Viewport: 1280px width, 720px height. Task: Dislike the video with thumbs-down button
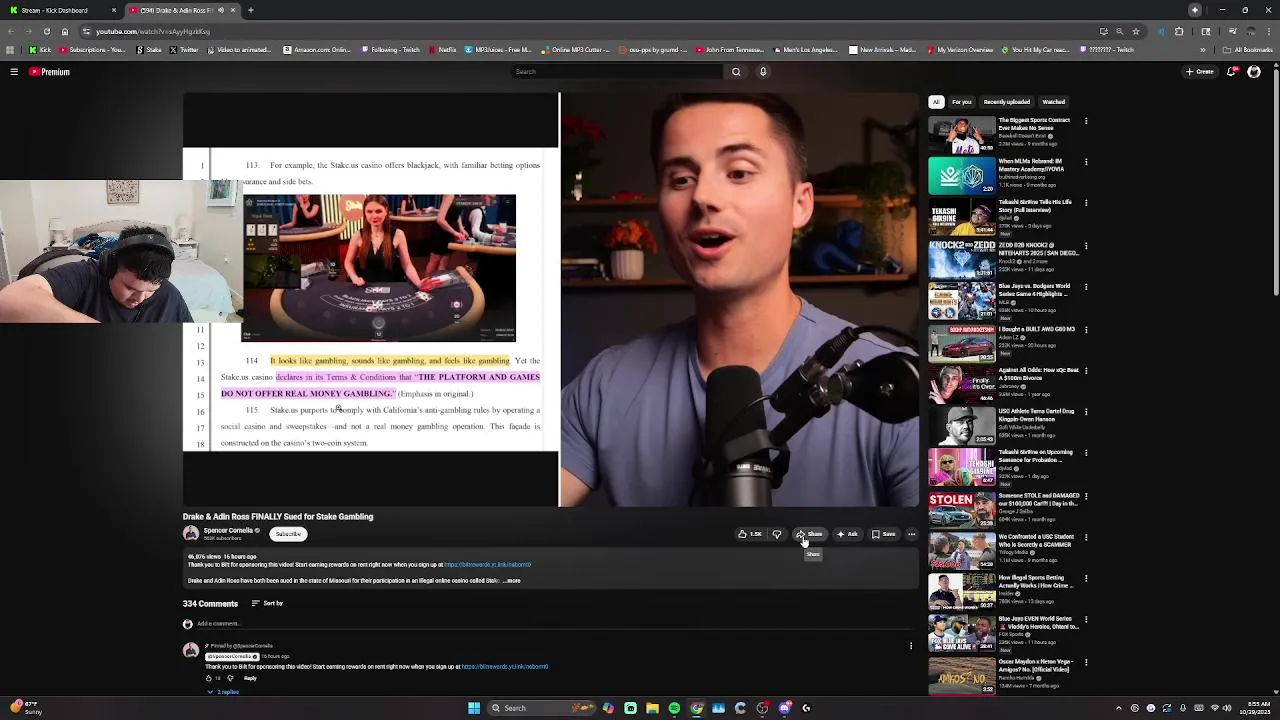click(x=777, y=534)
